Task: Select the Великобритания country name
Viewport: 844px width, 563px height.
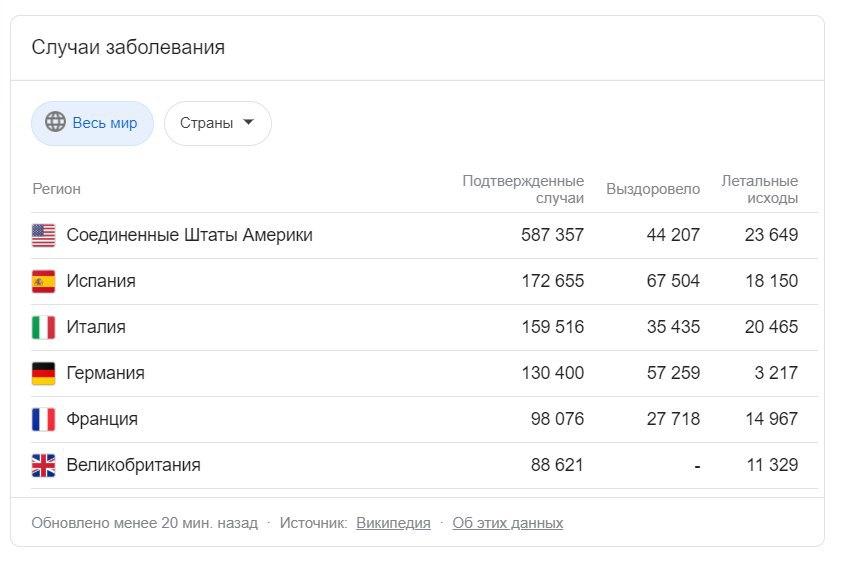Action: (133, 465)
